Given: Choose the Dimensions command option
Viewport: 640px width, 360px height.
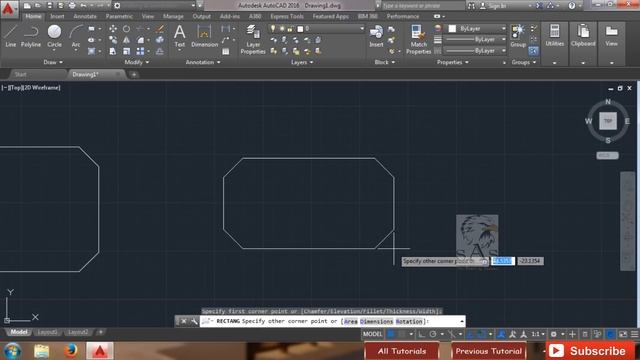Looking at the screenshot, I should coord(376,322).
